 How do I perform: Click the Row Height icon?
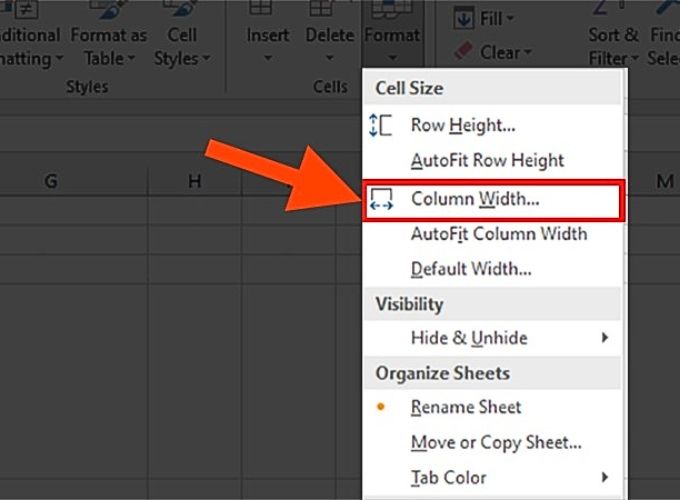(x=380, y=125)
